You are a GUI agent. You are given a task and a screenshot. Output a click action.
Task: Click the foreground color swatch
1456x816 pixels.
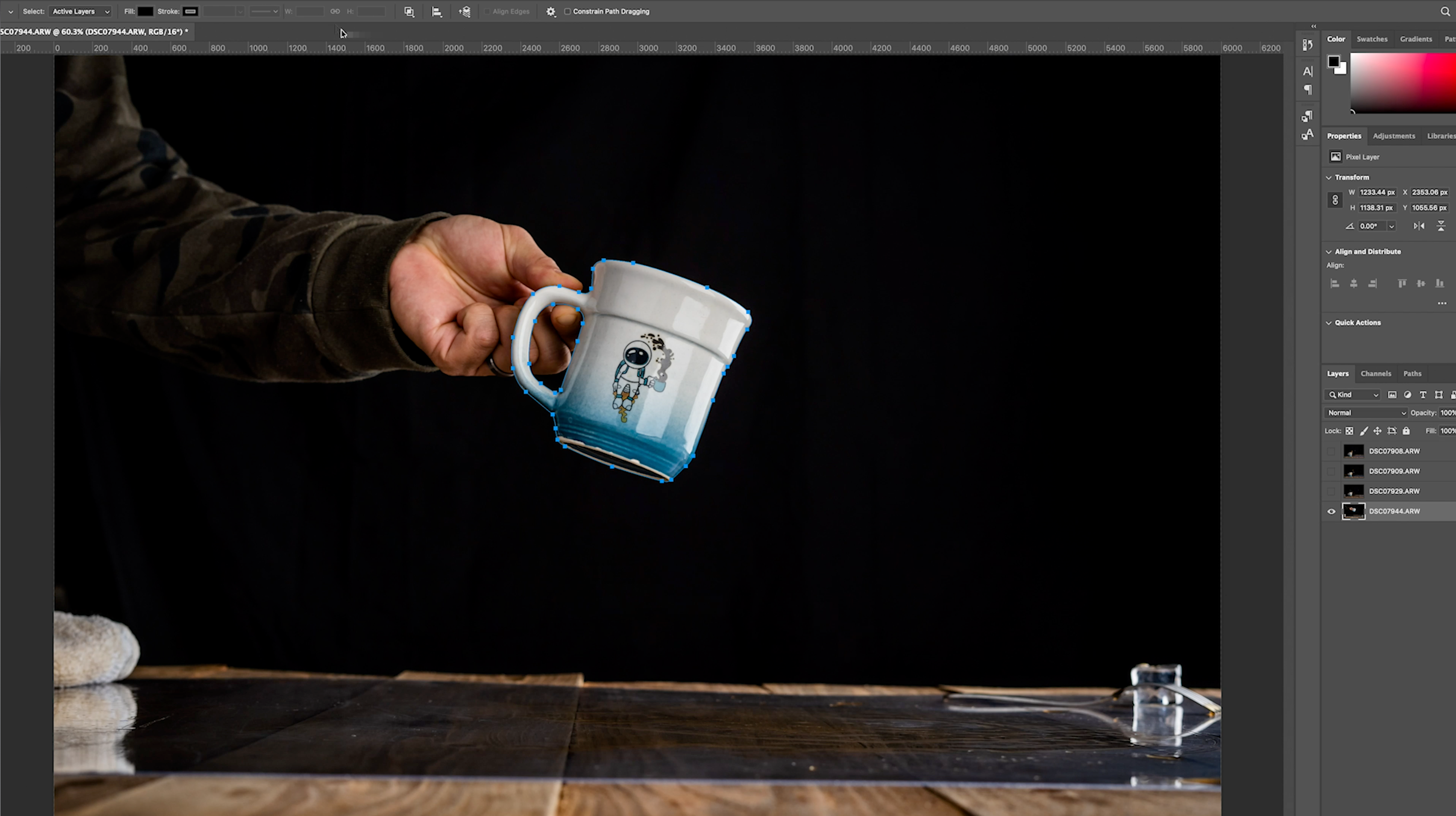pos(1334,61)
